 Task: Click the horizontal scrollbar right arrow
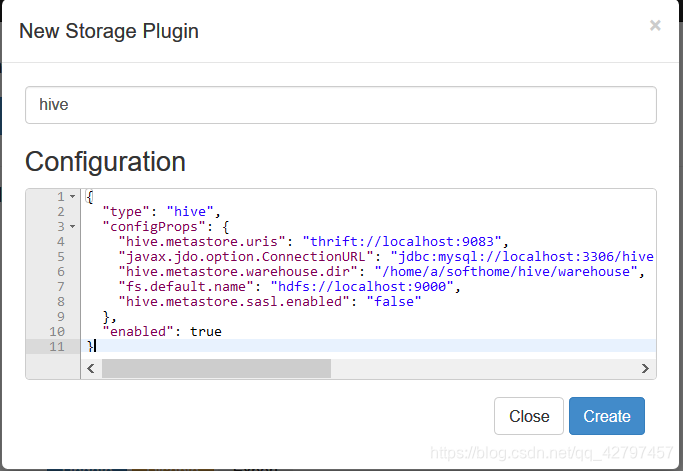(645, 369)
